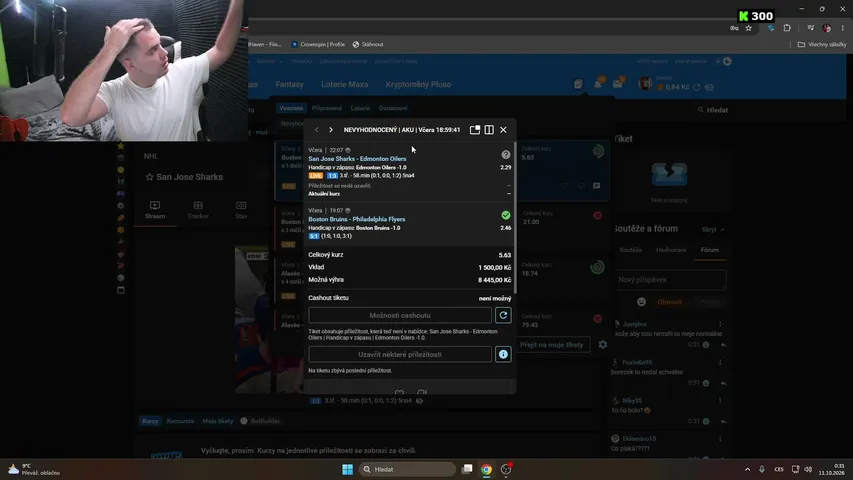Open the messages envelope
This screenshot has height=480, width=853.
[x=617, y=83]
